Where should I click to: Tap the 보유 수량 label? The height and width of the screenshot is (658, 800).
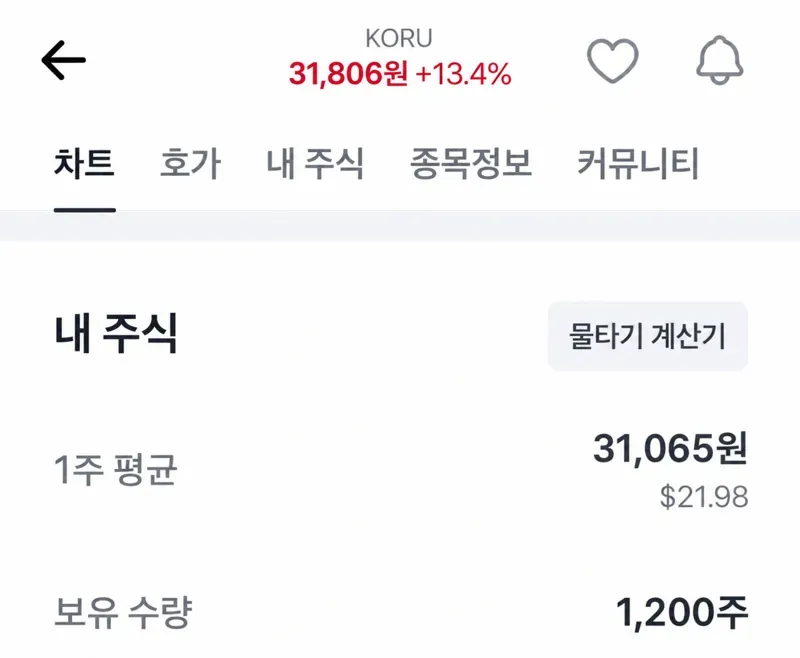click(123, 612)
